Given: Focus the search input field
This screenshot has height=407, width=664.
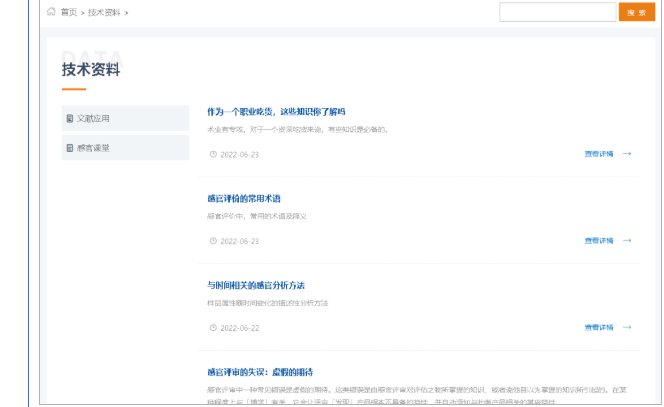Looking at the screenshot, I should click(557, 12).
